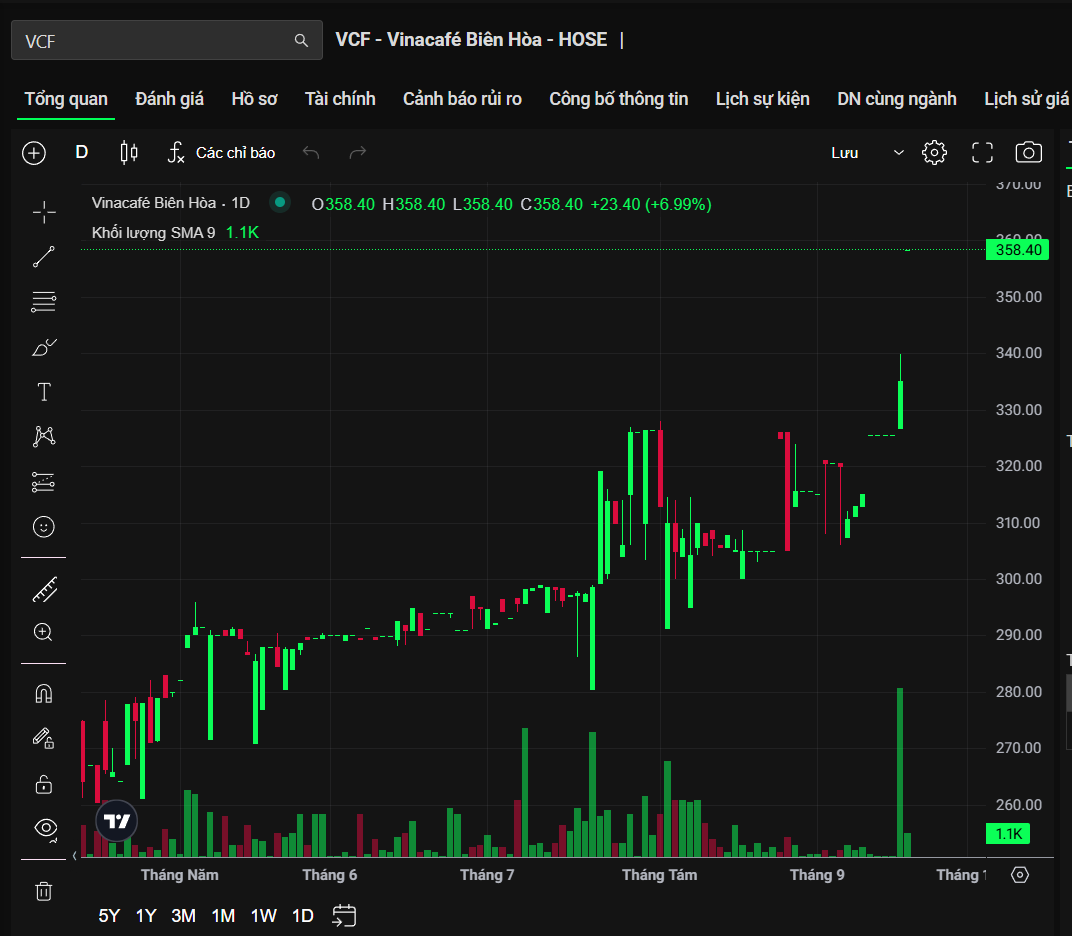1072x936 pixels.
Task: Open the chart patterns tool
Action: click(x=44, y=436)
